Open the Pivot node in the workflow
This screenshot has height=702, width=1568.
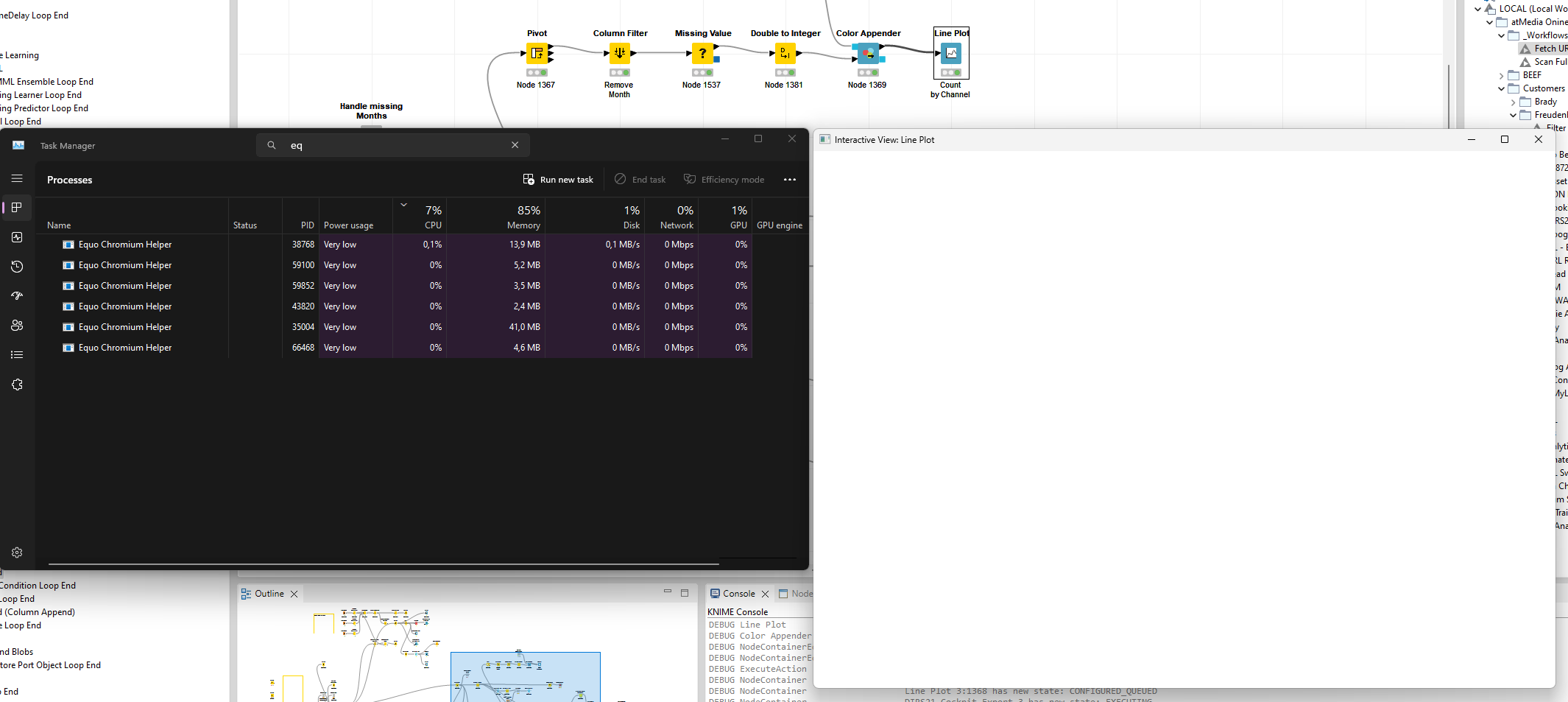click(537, 53)
